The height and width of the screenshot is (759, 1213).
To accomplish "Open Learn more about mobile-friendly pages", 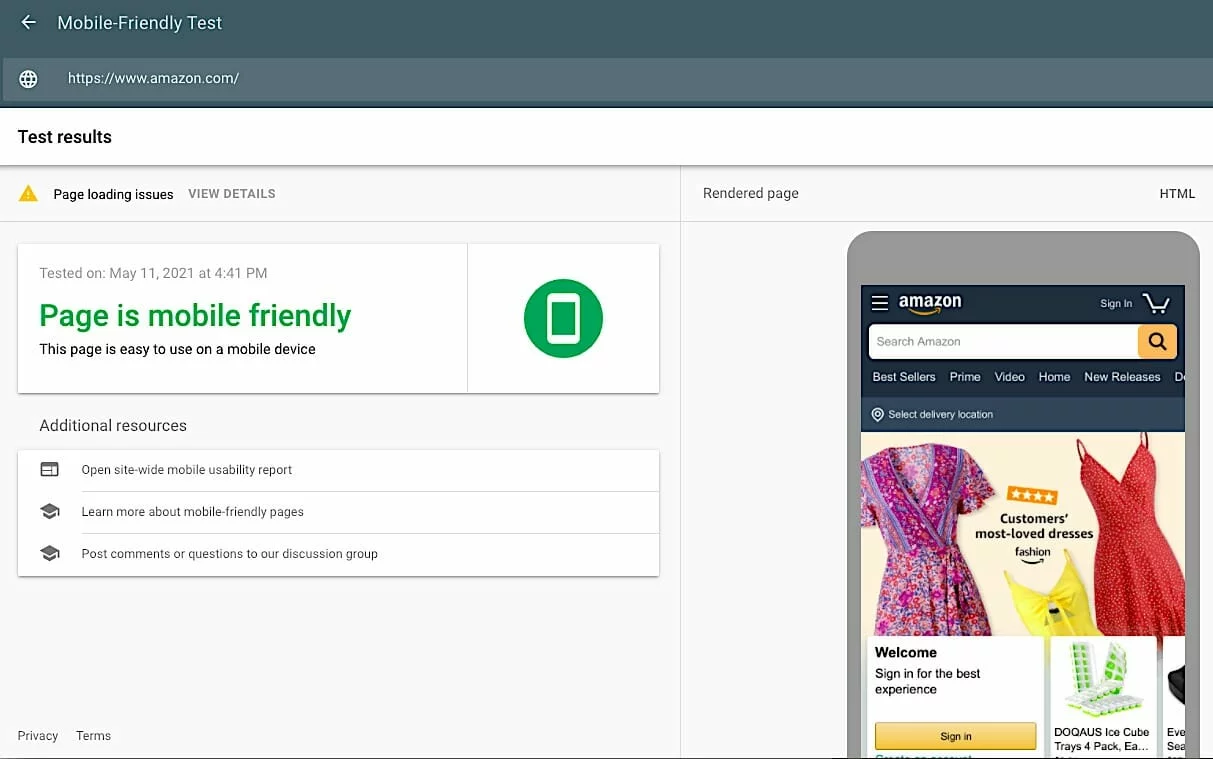I will (x=338, y=512).
